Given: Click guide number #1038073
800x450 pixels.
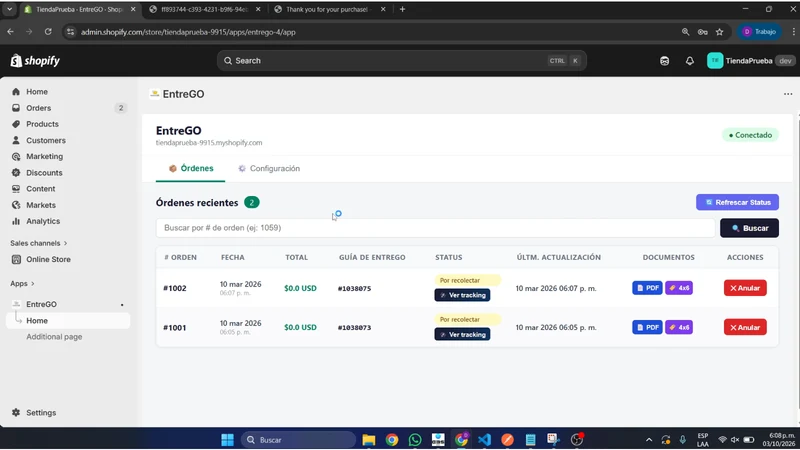Looking at the screenshot, I should (x=354, y=328).
